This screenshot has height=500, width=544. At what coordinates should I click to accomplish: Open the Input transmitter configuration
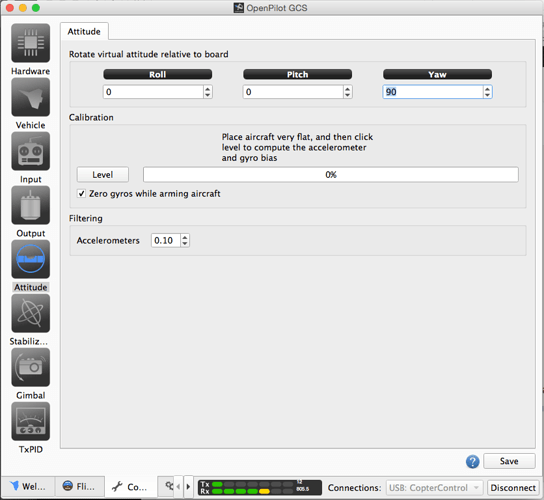(31, 151)
